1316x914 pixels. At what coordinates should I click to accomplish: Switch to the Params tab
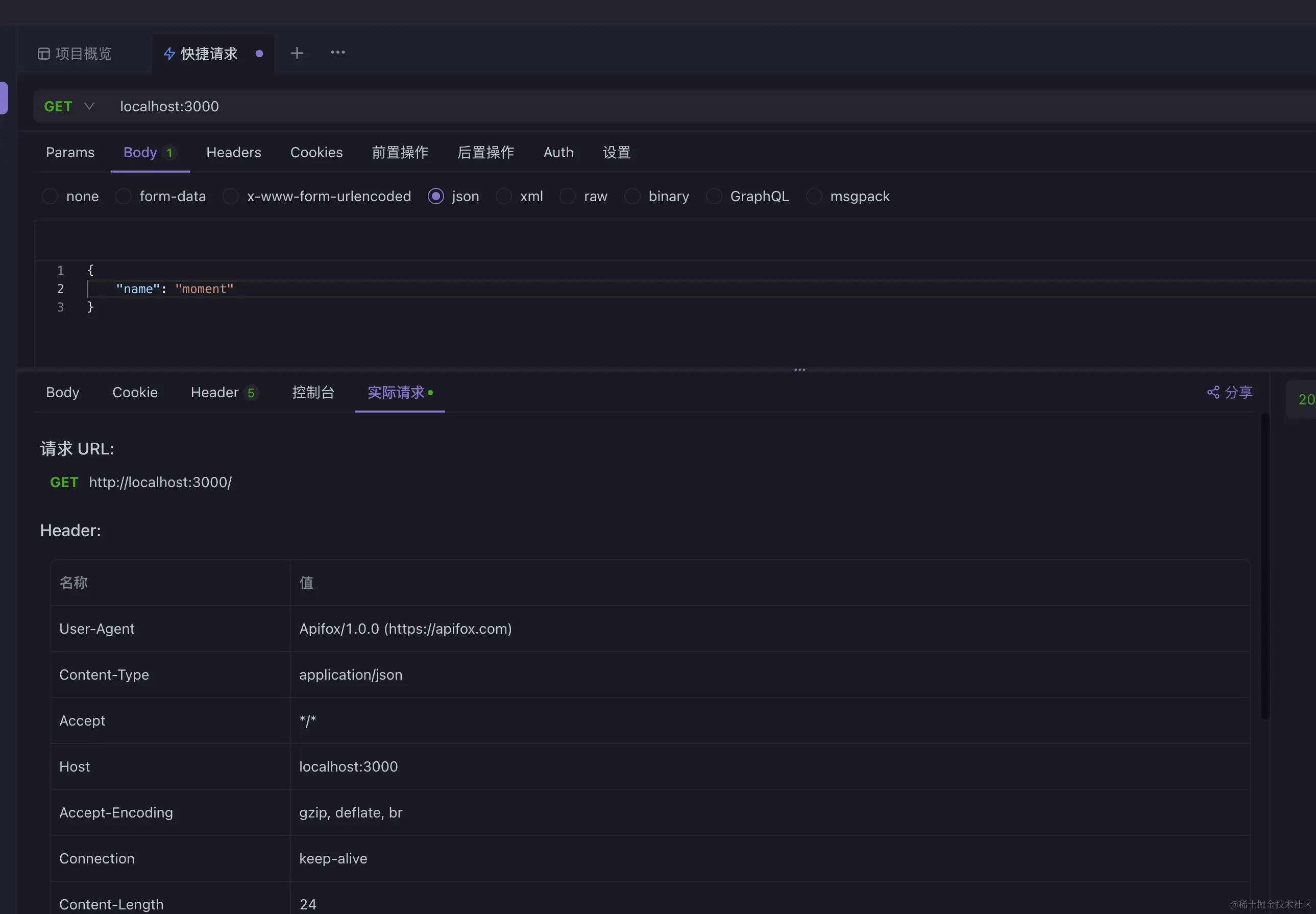click(70, 152)
